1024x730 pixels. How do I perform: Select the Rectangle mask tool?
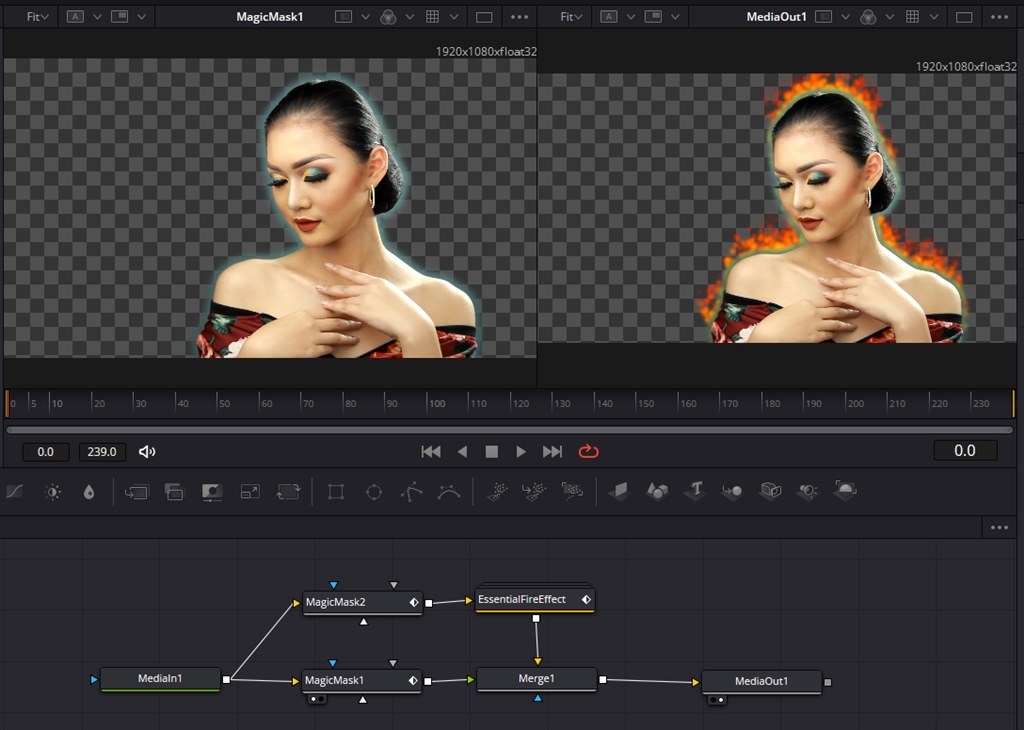[x=336, y=492]
